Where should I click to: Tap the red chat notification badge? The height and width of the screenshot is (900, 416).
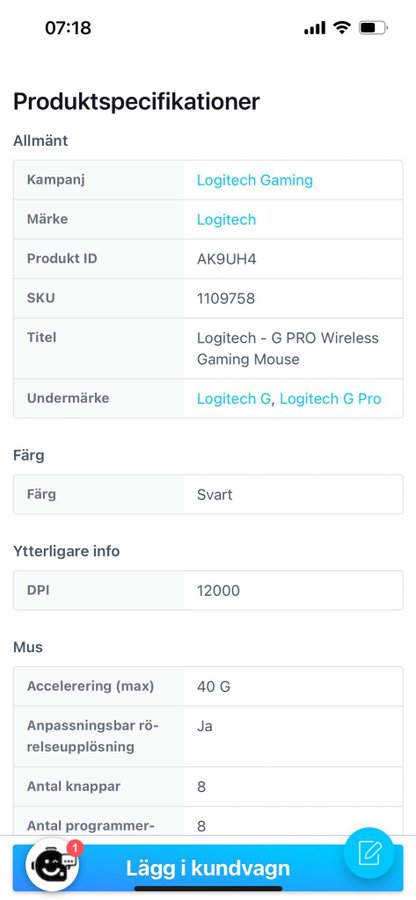click(75, 848)
